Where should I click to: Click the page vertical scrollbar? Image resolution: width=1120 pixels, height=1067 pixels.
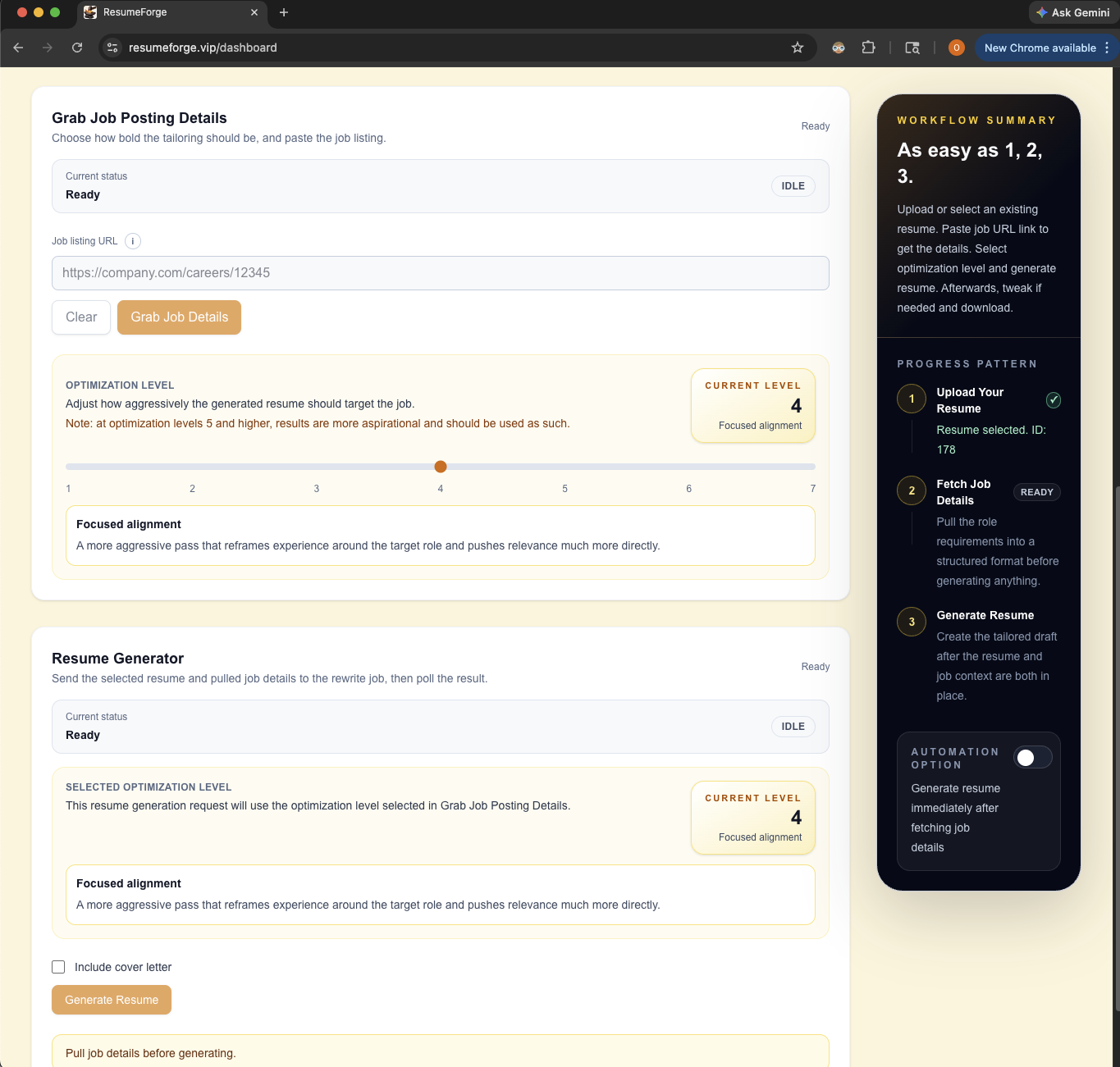pyautogui.click(x=1116, y=750)
